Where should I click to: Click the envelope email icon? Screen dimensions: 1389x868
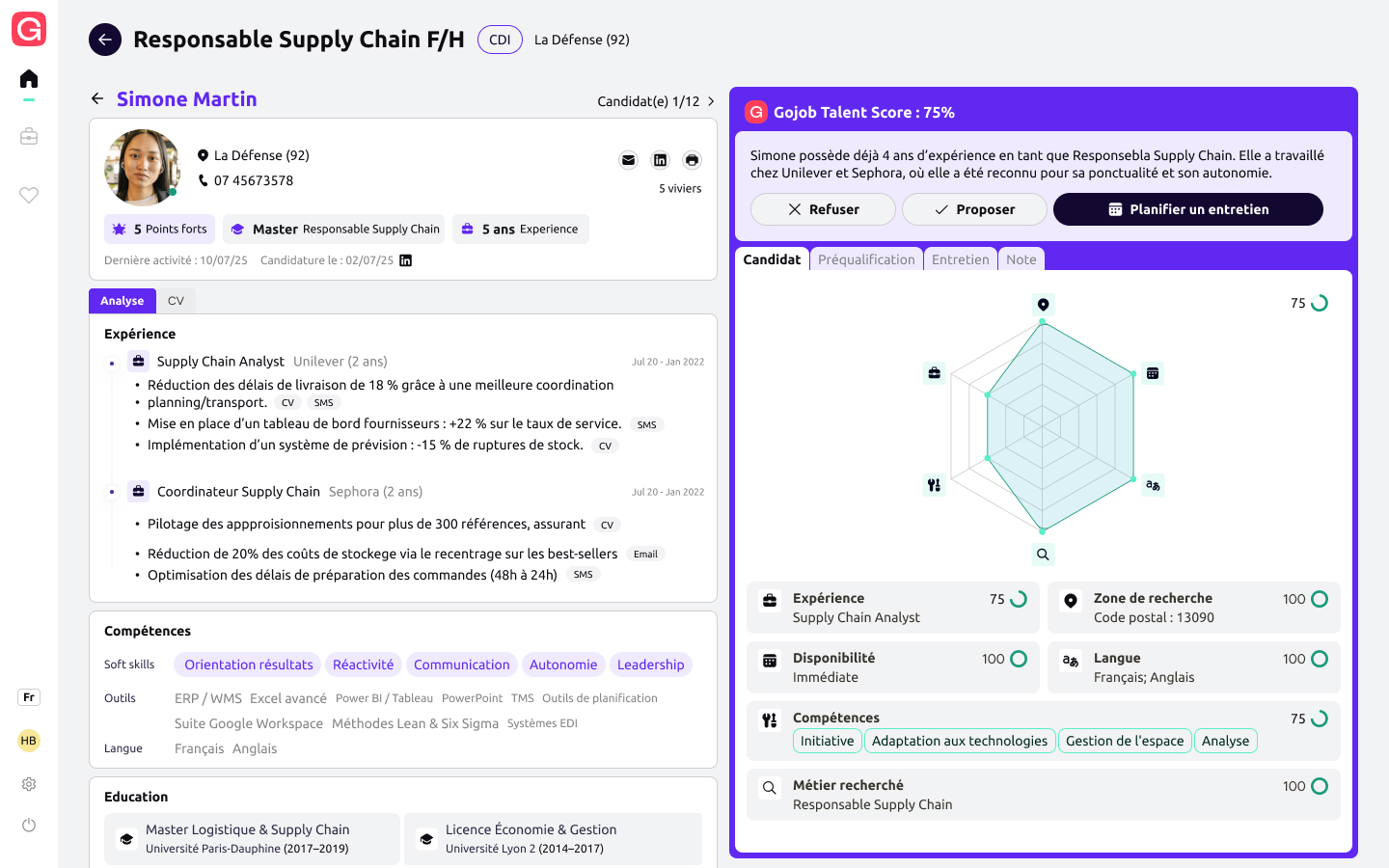pyautogui.click(x=628, y=160)
